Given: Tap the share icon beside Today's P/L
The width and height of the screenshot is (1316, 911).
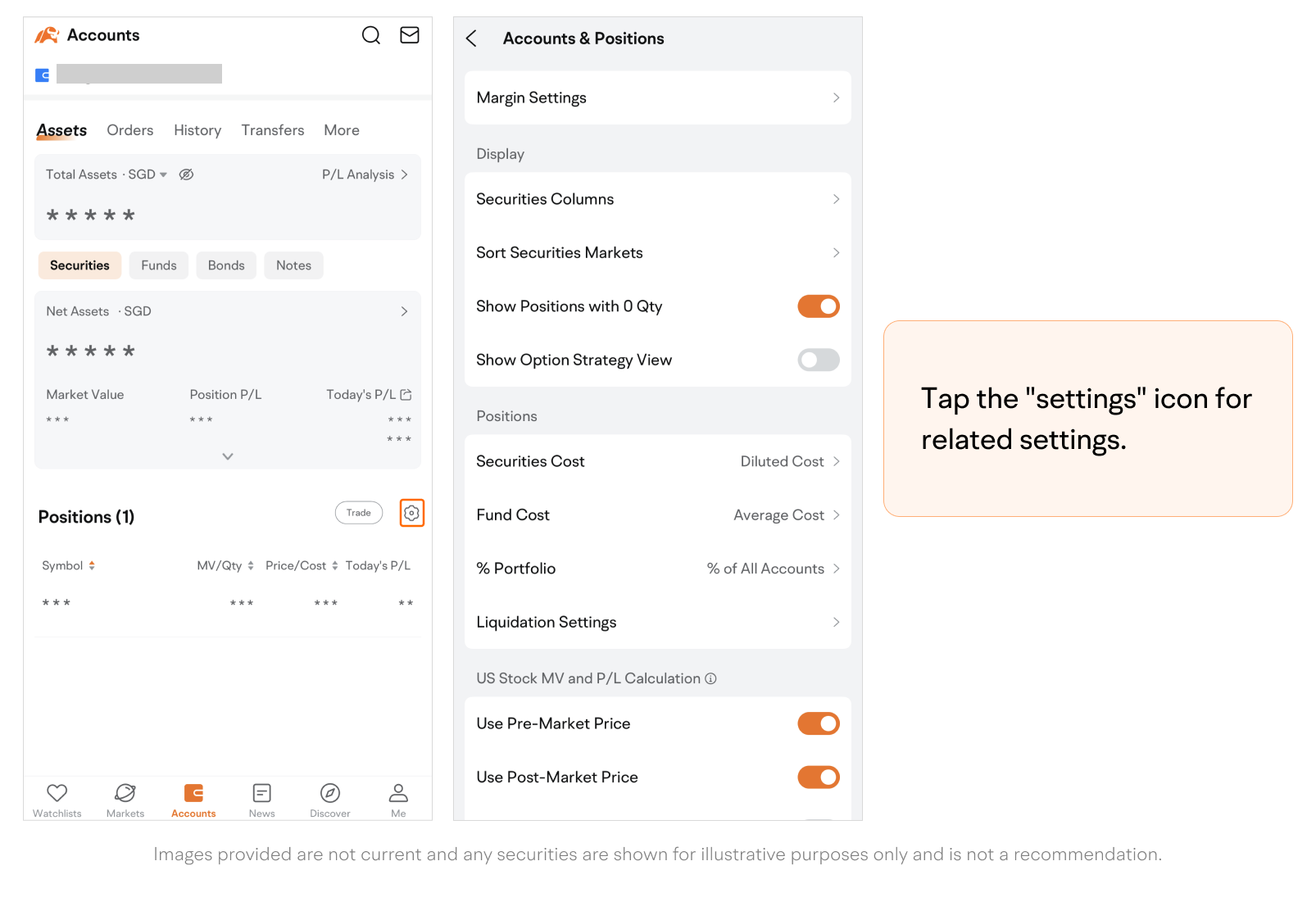Looking at the screenshot, I should click(406, 395).
